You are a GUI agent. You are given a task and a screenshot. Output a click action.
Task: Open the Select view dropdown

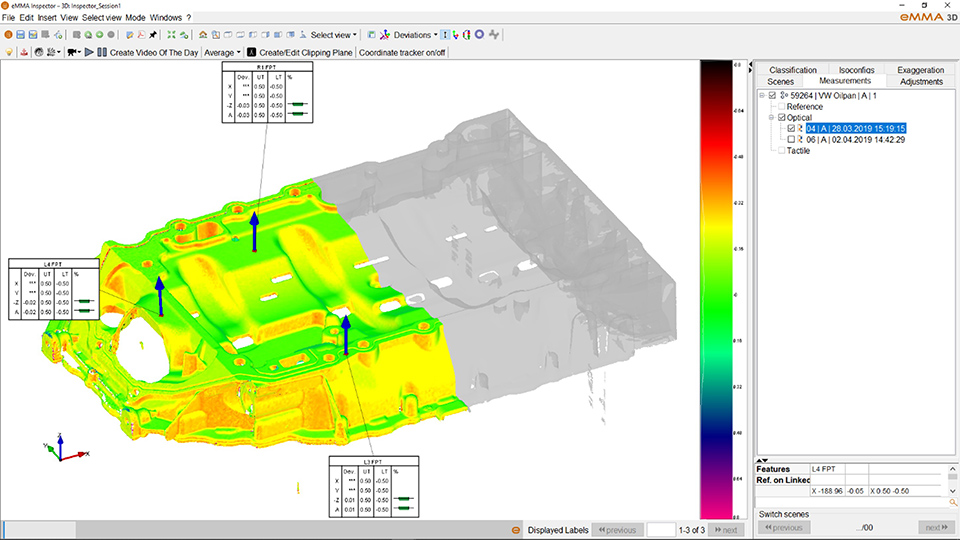click(333, 35)
